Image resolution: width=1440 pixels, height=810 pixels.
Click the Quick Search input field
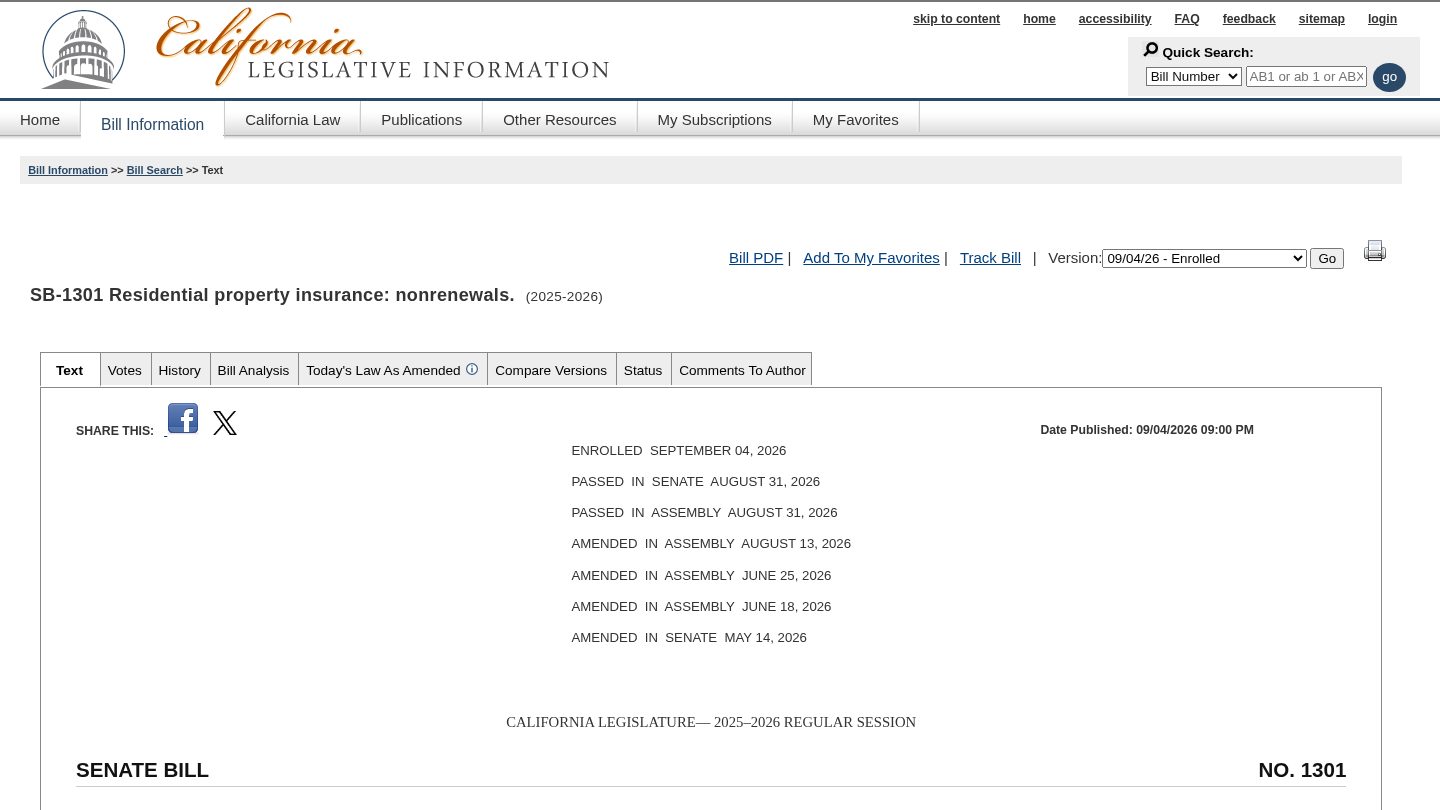[1306, 76]
